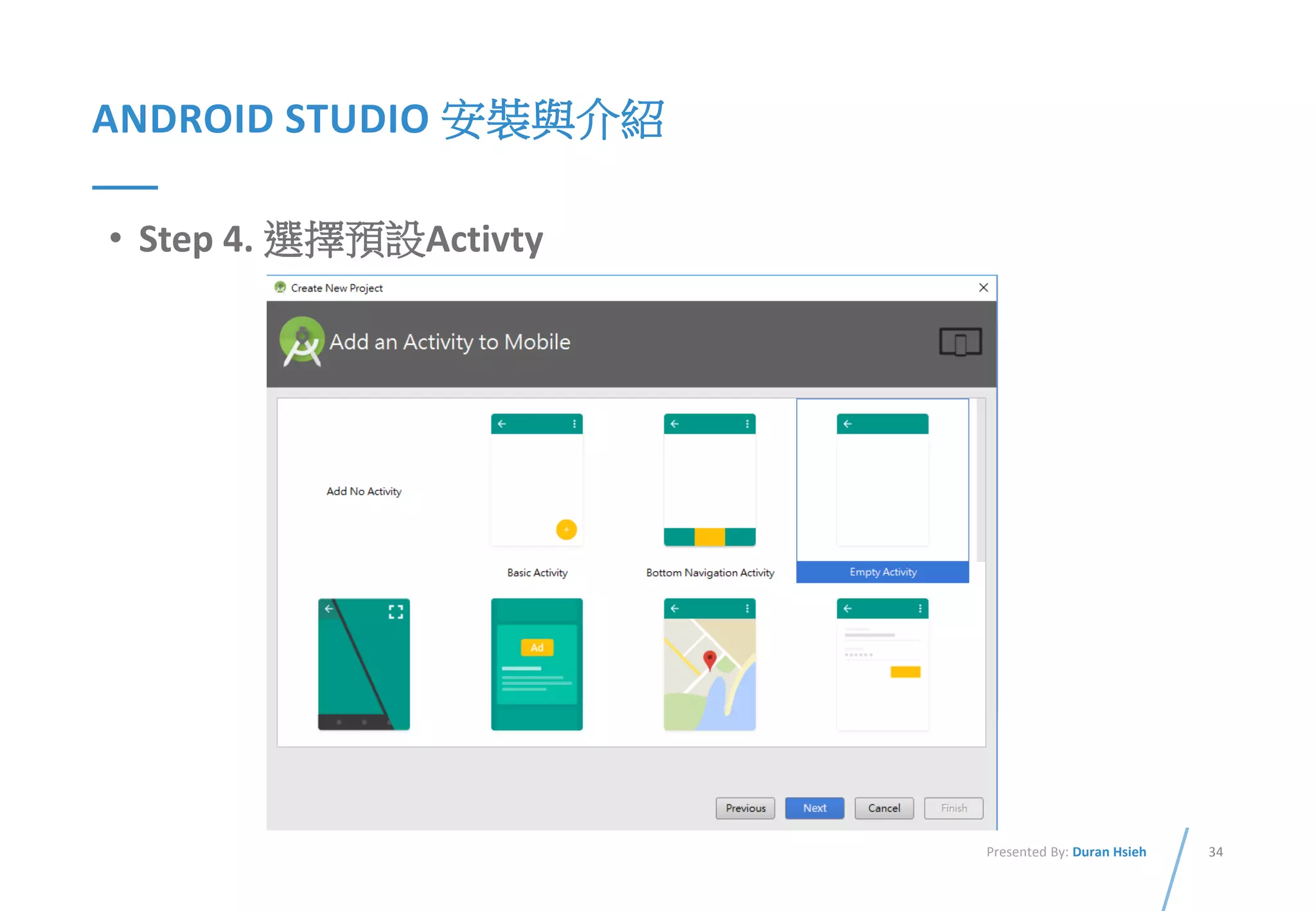1316x911 pixels.
Task: Choose the Bottom Navigation Activity thumbnail
Action: [709, 480]
